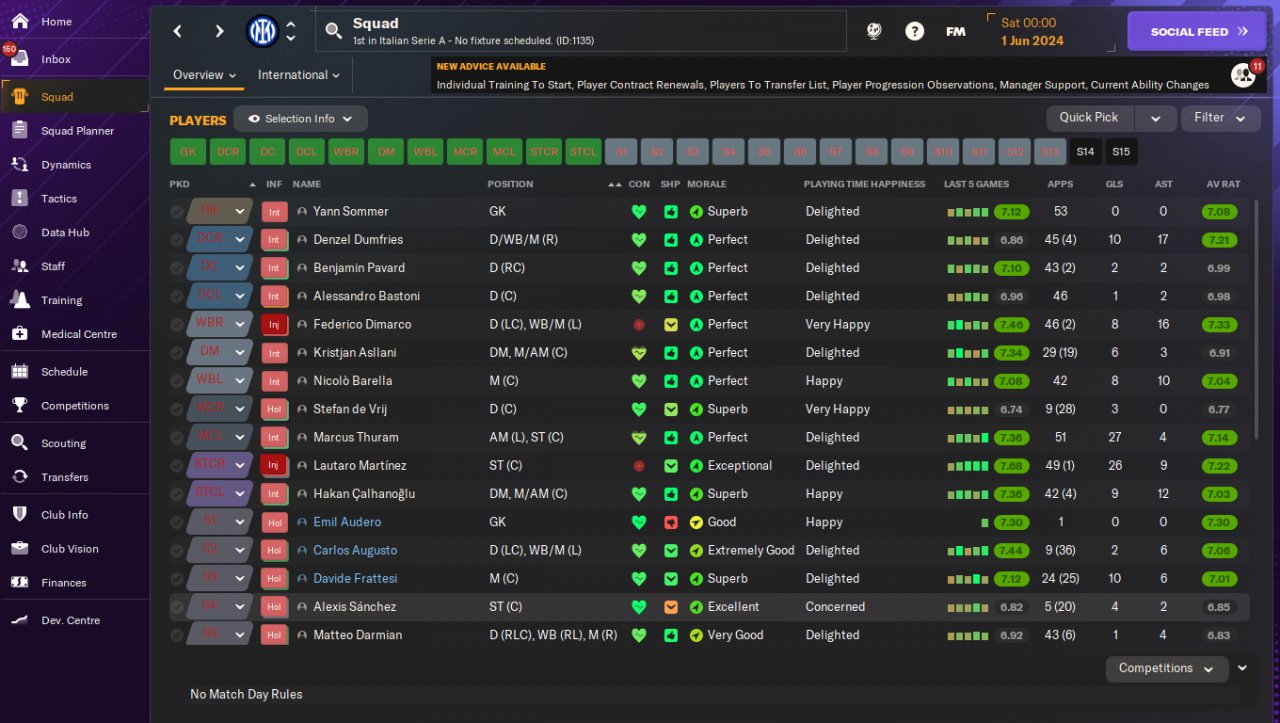The width and height of the screenshot is (1280, 723).
Task: Click the Staff sidebar icon
Action: pyautogui.click(x=20, y=267)
